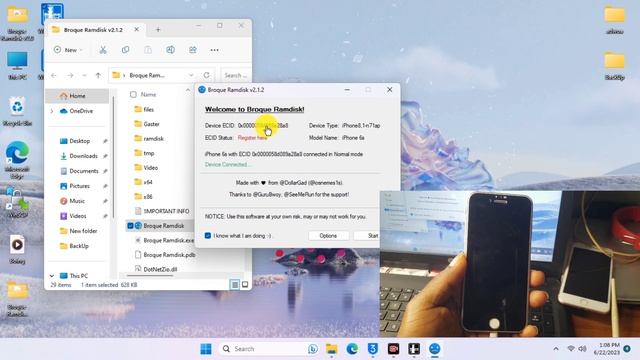Uncheck the Broque Ramdisk file checkbox
This screenshot has height=360, width=640.
click(130, 226)
